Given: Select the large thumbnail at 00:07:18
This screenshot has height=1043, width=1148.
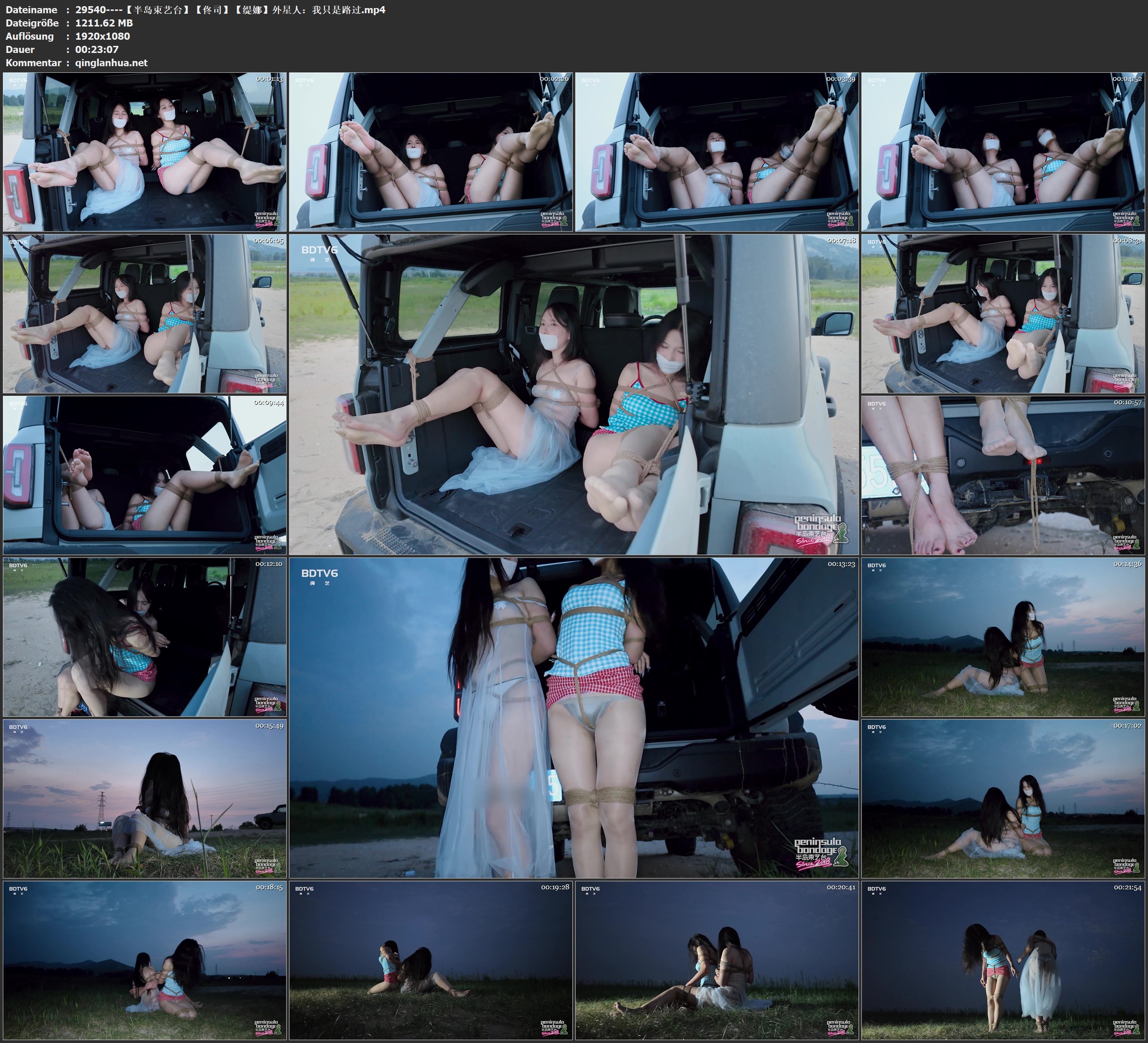Looking at the screenshot, I should tap(573, 394).
